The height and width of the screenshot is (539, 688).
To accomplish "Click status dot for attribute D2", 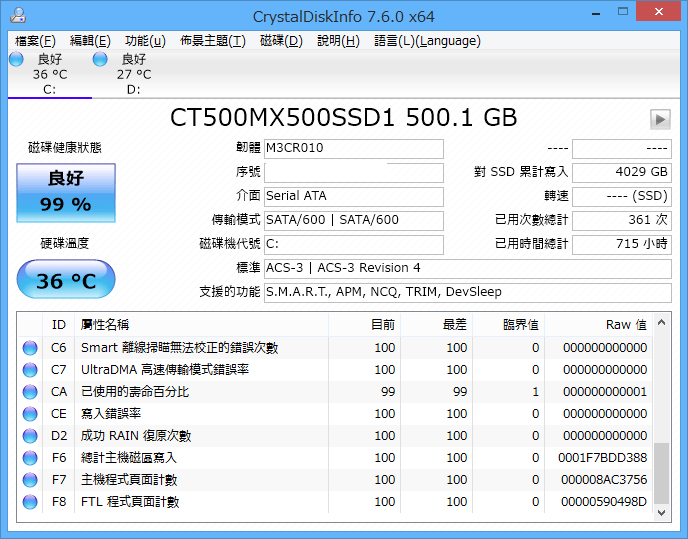I will click(x=30, y=435).
